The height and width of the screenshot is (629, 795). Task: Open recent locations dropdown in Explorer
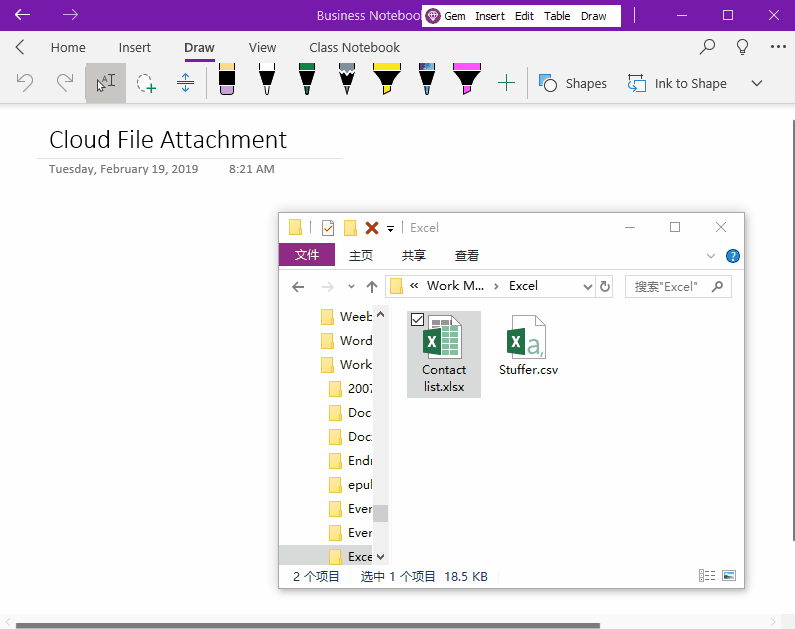pyautogui.click(x=351, y=287)
